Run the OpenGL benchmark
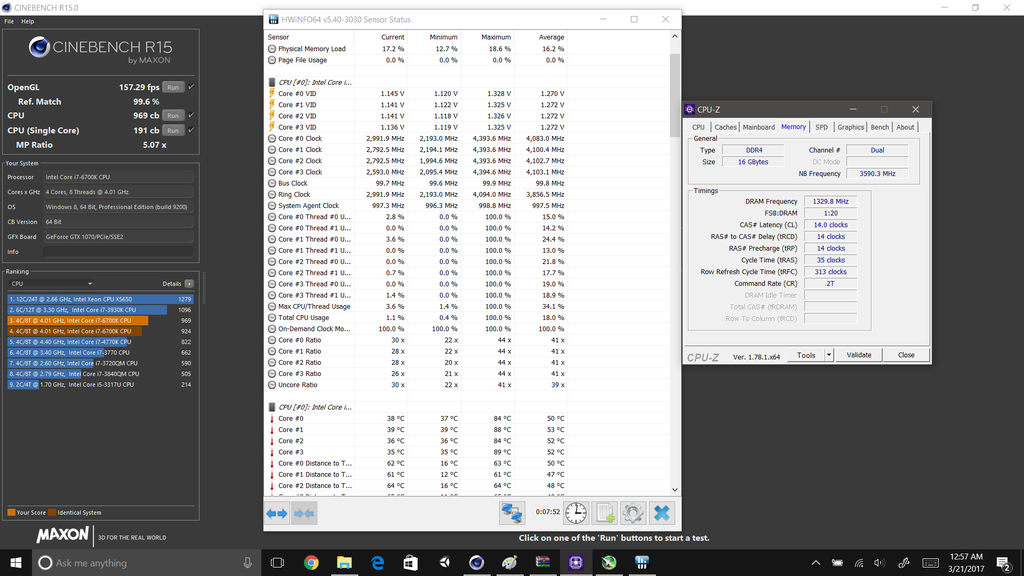This screenshot has width=1024, height=576. [x=173, y=87]
